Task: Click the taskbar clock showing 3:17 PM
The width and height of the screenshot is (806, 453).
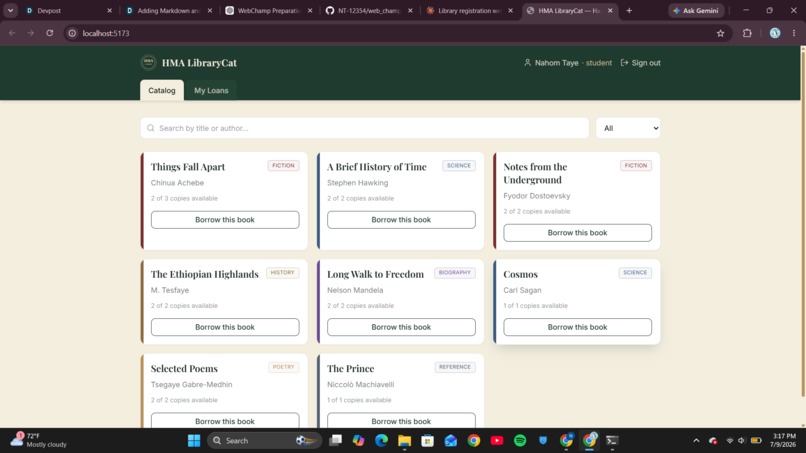Action: (x=783, y=440)
